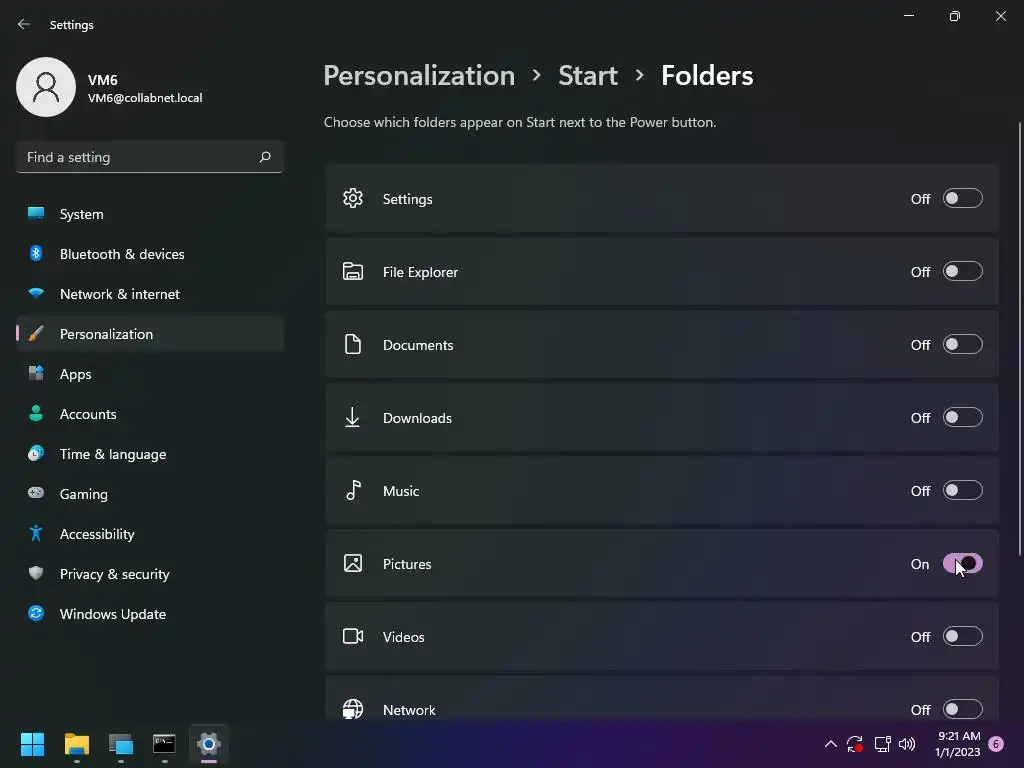The image size is (1024, 768).
Task: Open Time & language settings
Action: pyautogui.click(x=150, y=454)
